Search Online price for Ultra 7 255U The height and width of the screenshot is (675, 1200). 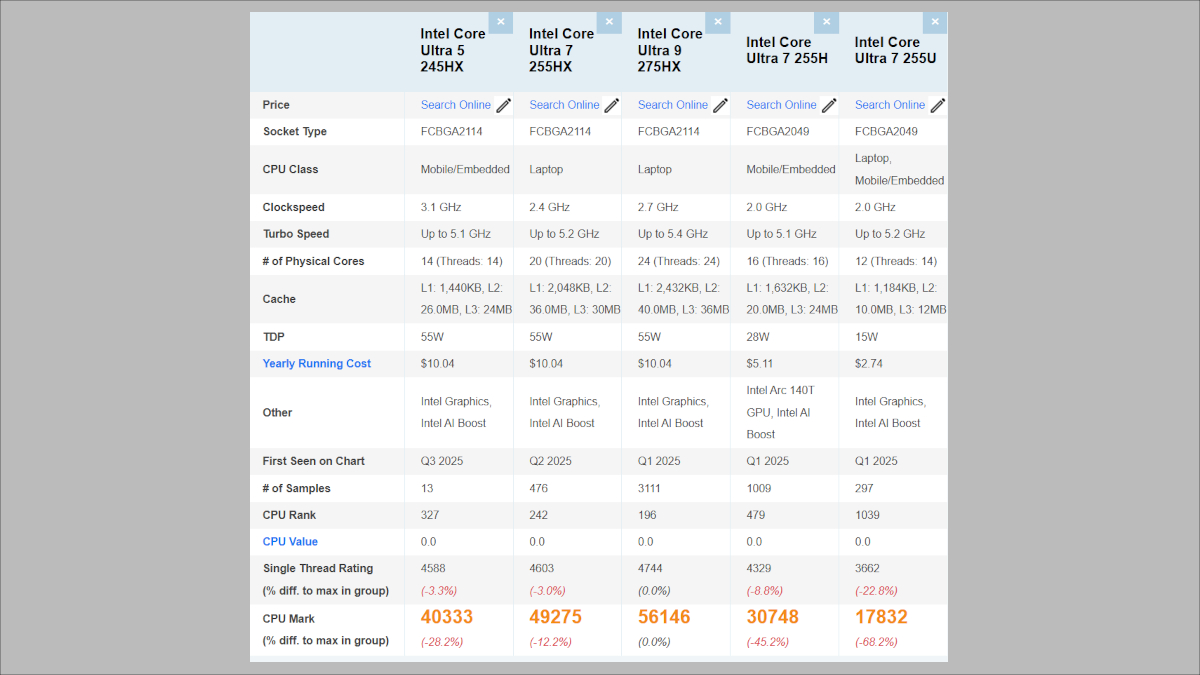point(890,105)
